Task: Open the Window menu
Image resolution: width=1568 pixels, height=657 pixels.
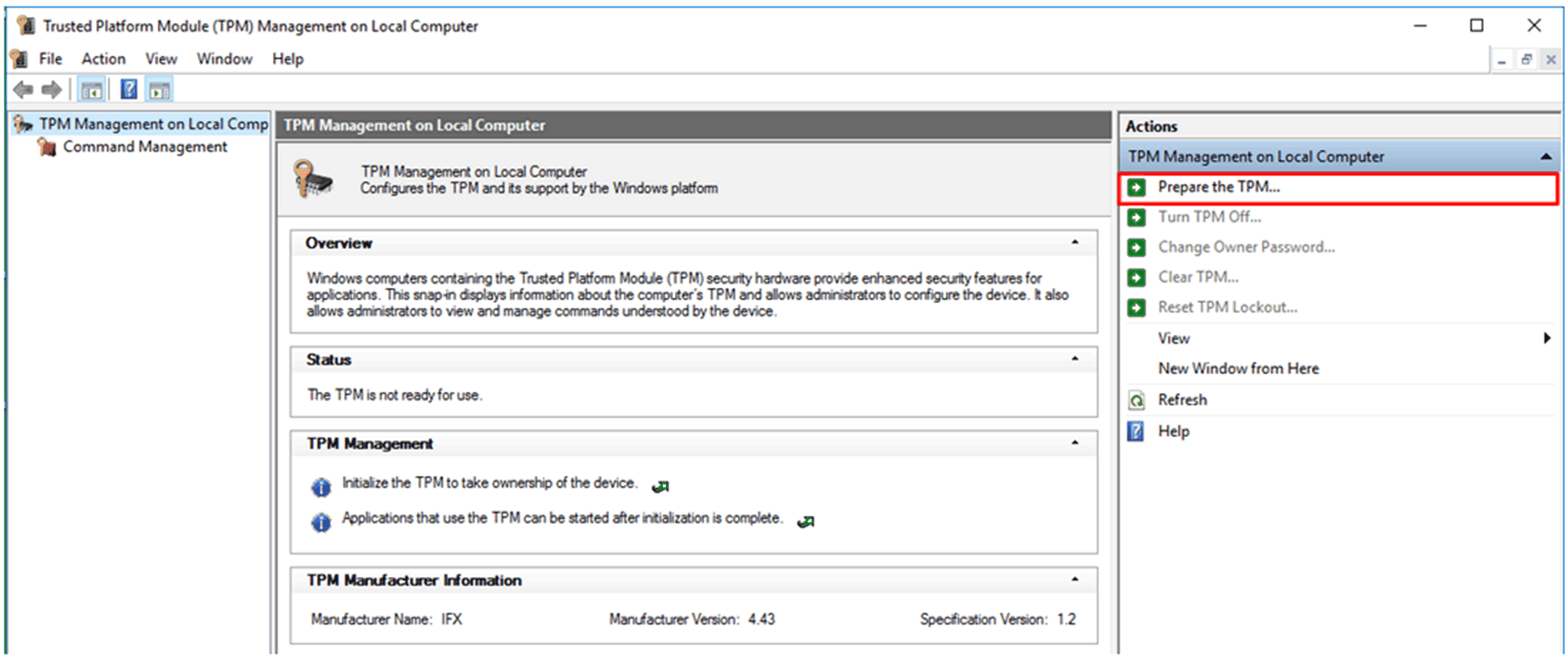Action: point(224,59)
